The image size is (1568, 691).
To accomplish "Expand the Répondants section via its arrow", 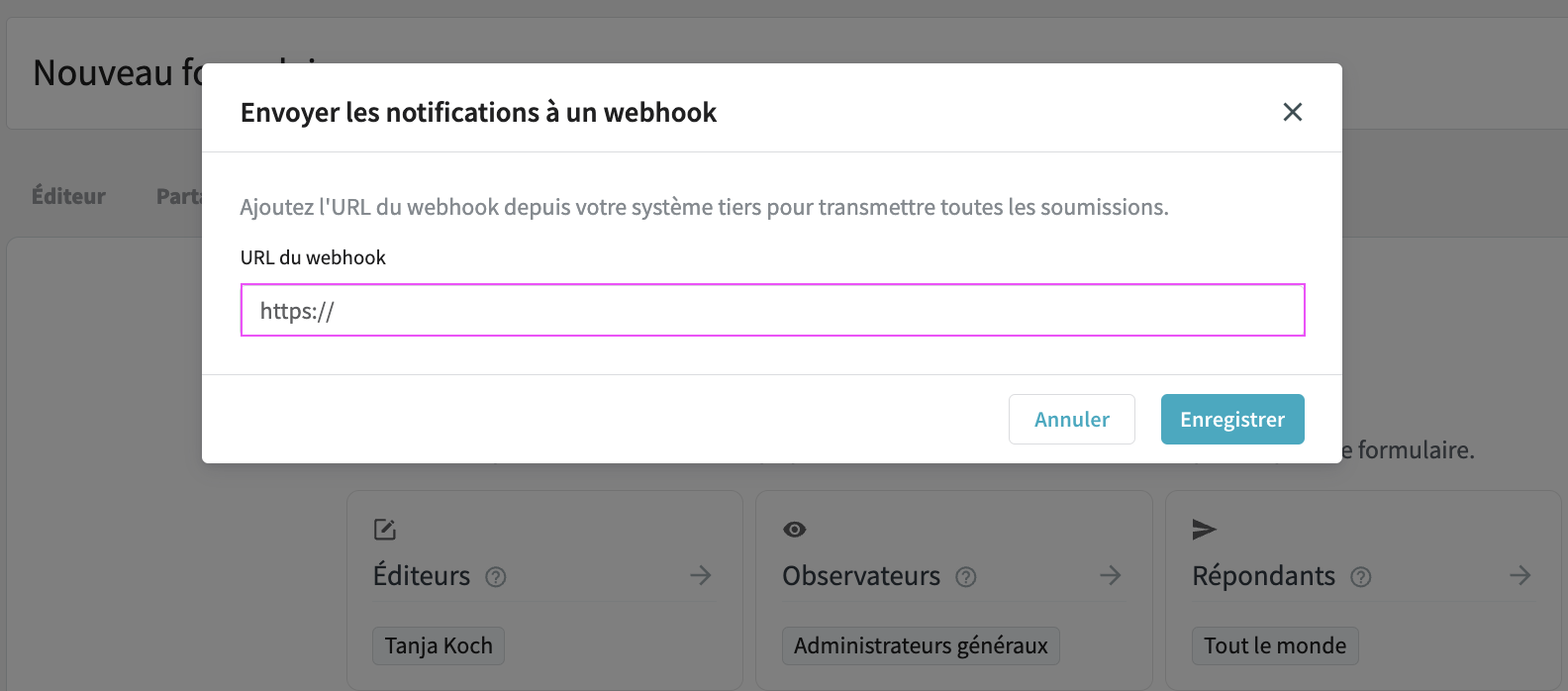I will pos(1520,574).
